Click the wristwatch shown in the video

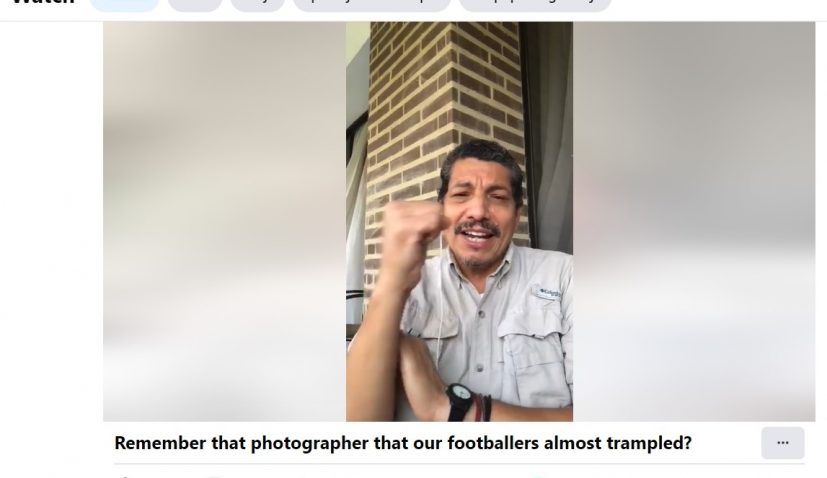click(459, 401)
